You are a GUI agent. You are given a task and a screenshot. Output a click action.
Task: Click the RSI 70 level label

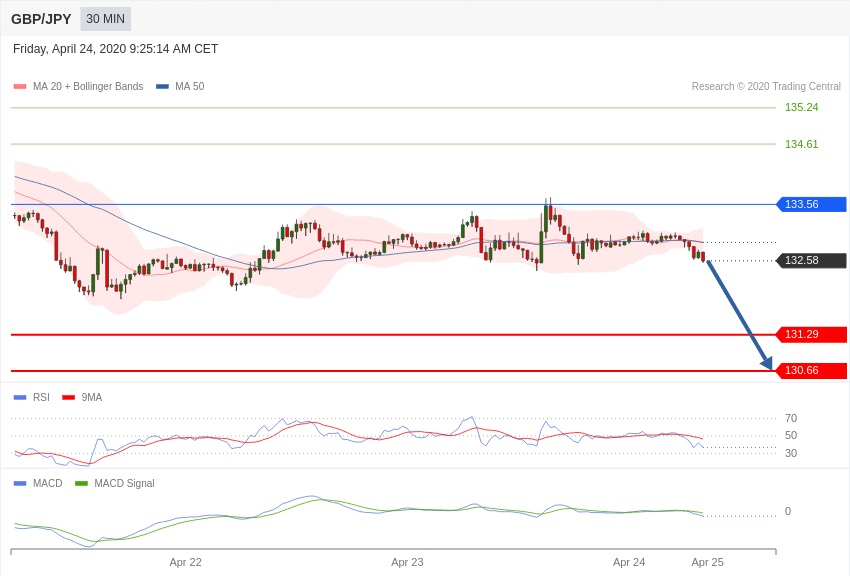click(791, 418)
